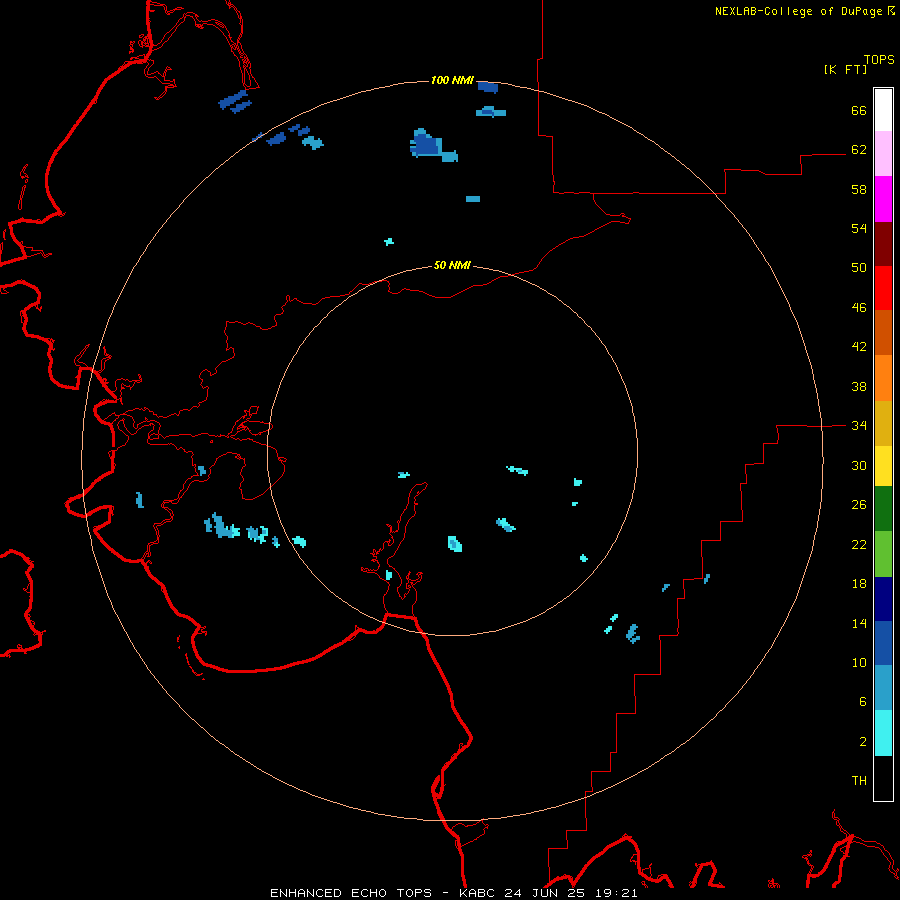The width and height of the screenshot is (900, 900).
Task: Click the 62 scale value
Action: tap(859, 150)
